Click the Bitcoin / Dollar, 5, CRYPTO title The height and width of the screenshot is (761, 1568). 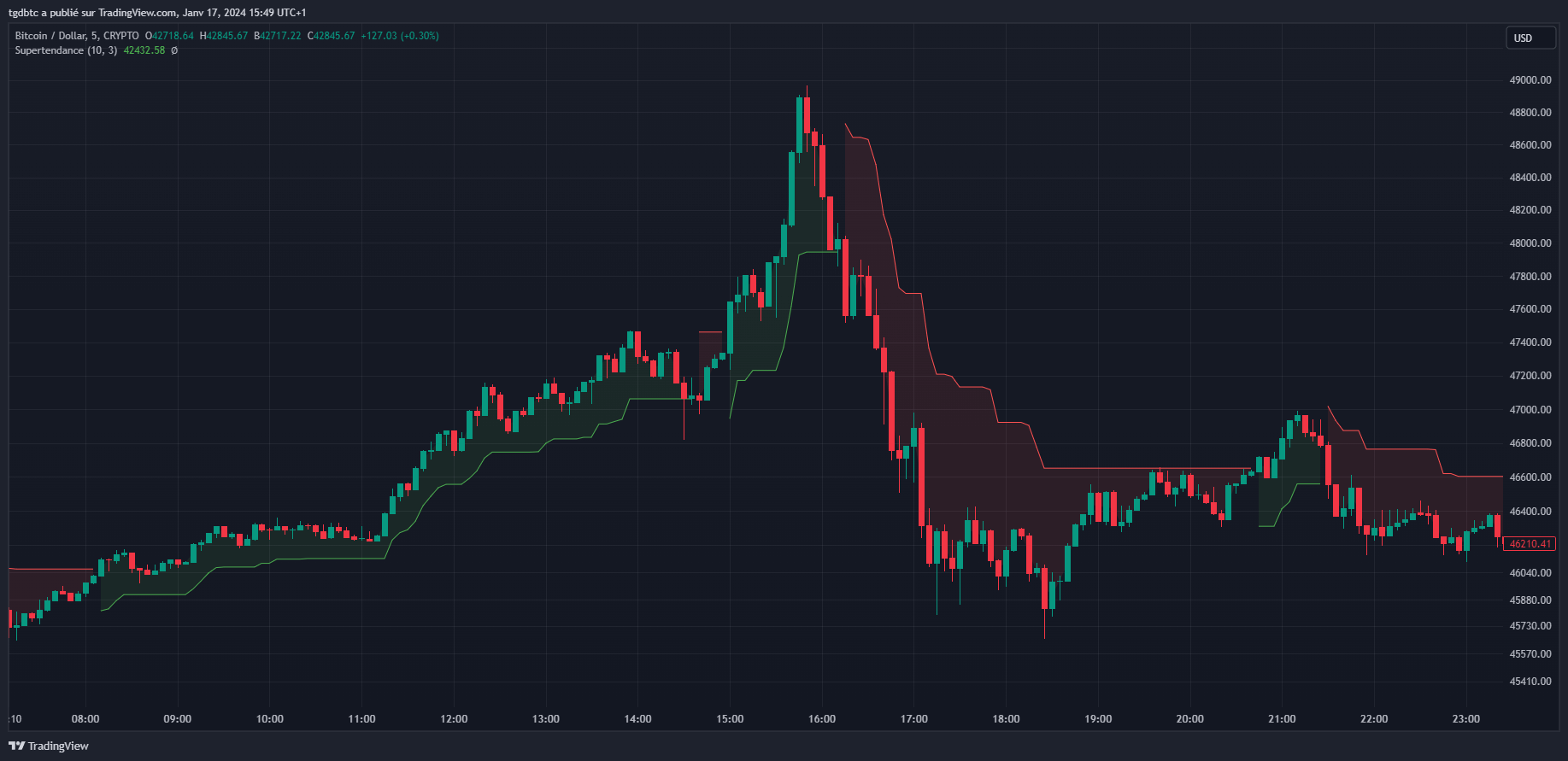pyautogui.click(x=77, y=36)
